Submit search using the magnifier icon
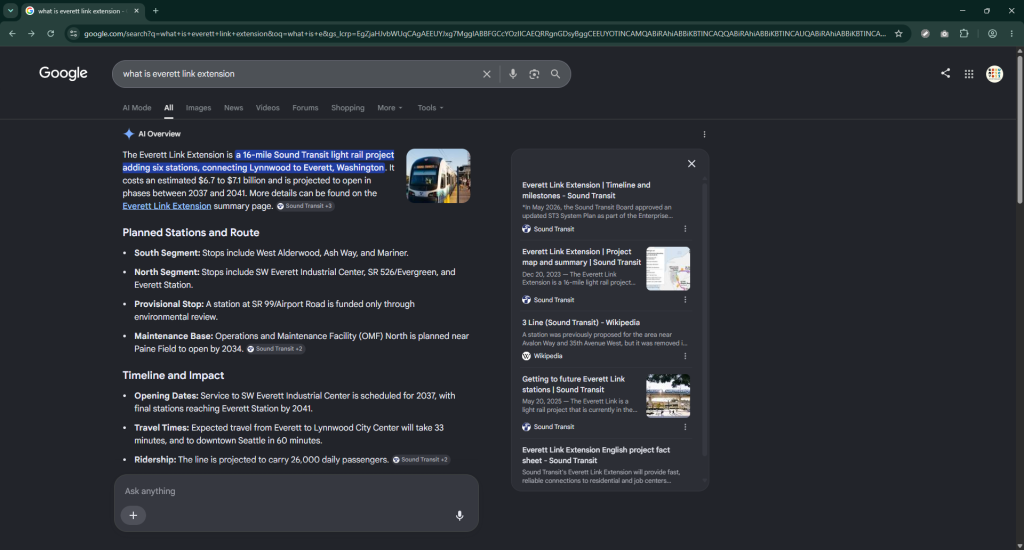Screen dimensions: 1024x550 coord(555,74)
